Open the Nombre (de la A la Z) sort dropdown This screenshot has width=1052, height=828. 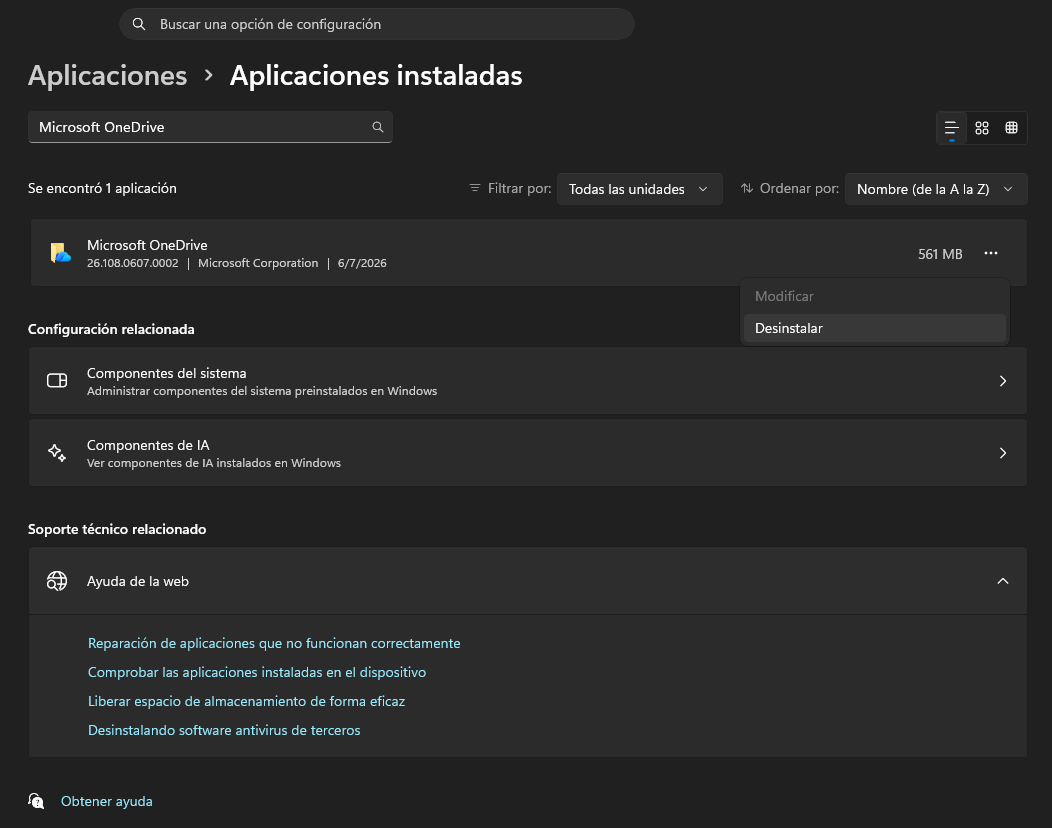(936, 189)
